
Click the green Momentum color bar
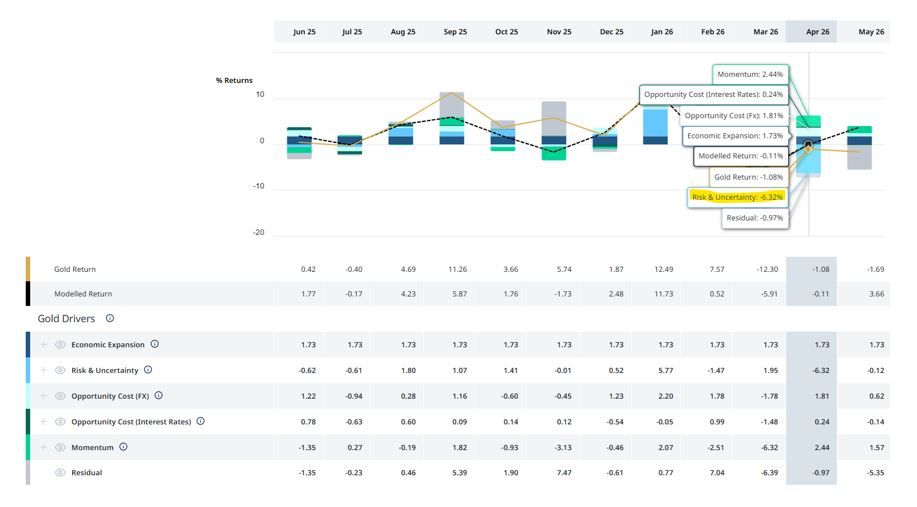coord(27,447)
